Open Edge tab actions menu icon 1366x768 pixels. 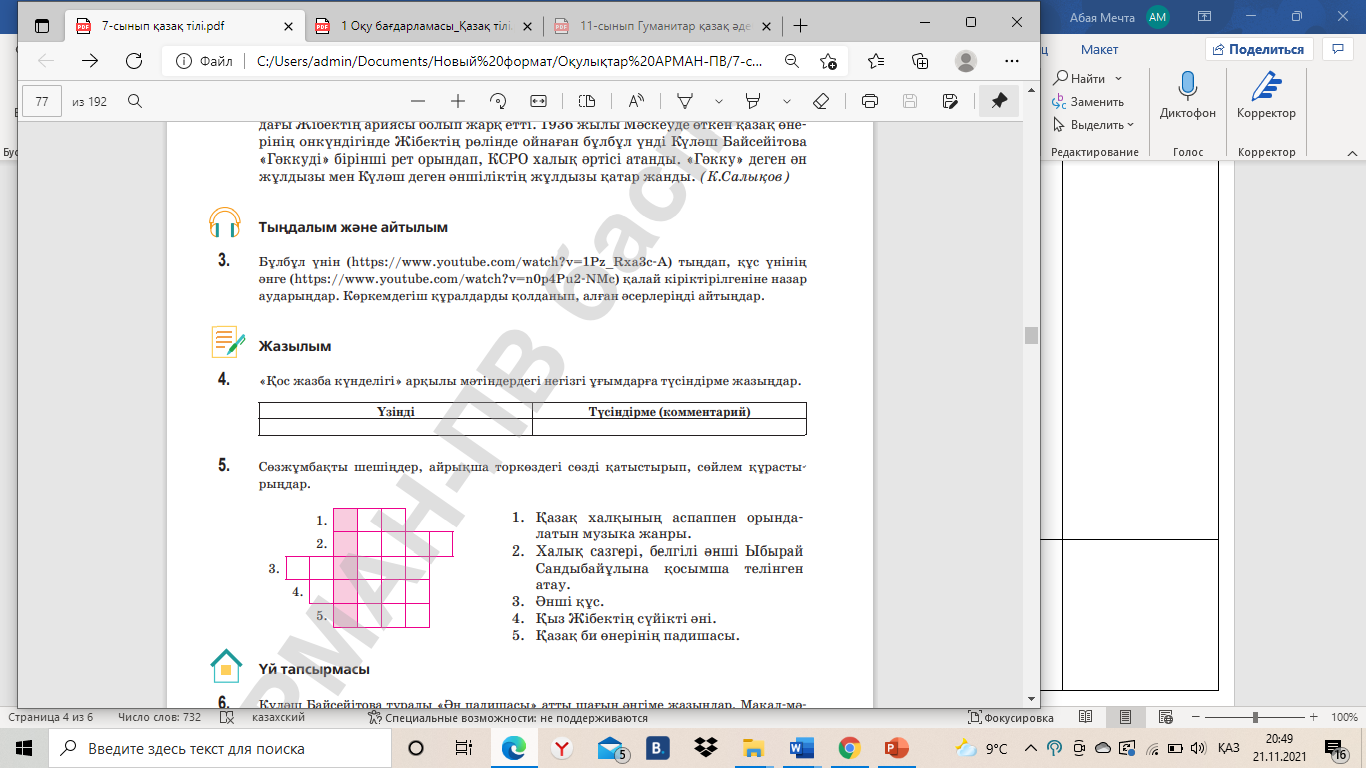(x=42, y=26)
